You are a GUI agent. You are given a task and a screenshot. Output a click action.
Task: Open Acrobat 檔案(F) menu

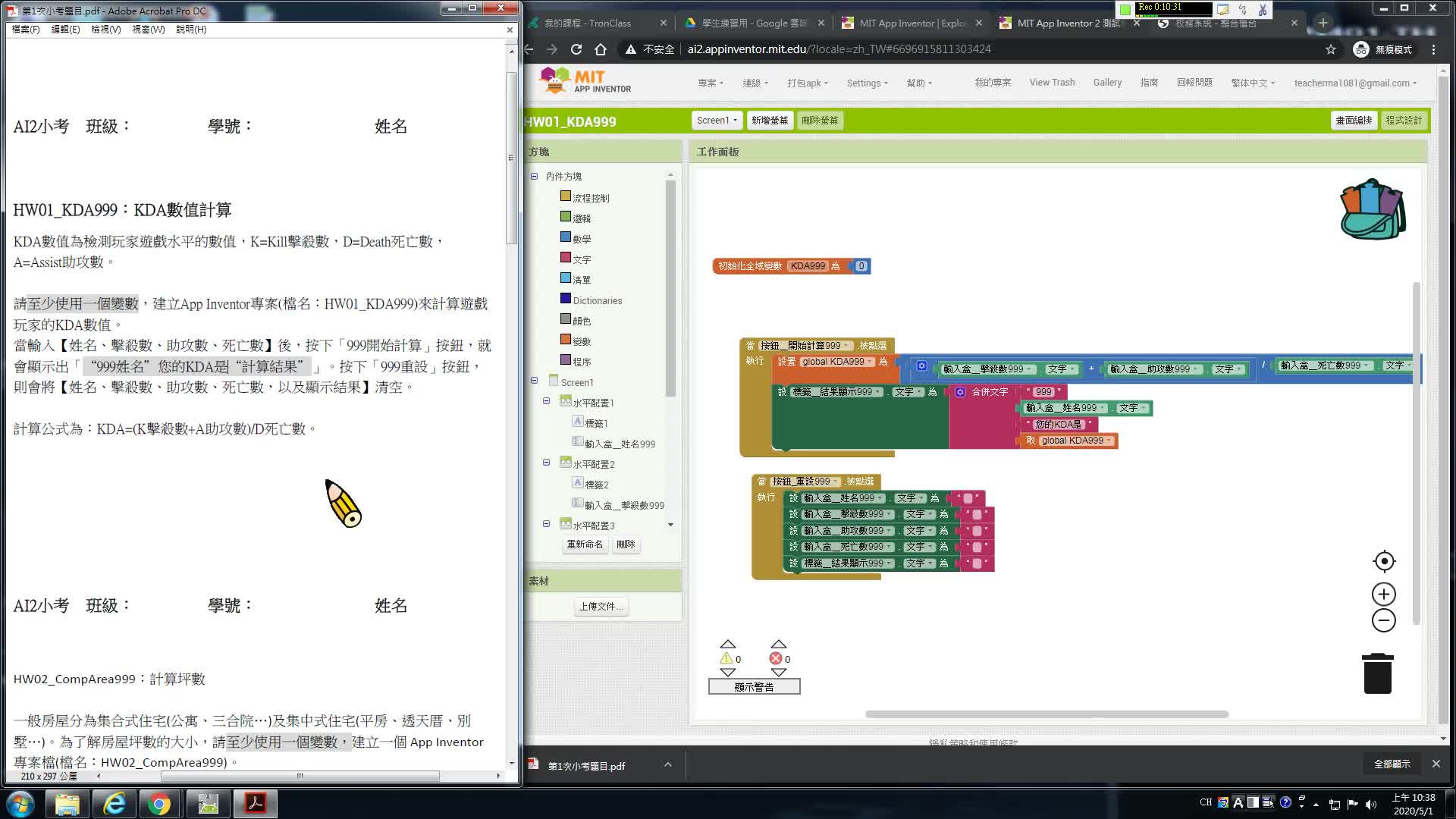tap(26, 29)
